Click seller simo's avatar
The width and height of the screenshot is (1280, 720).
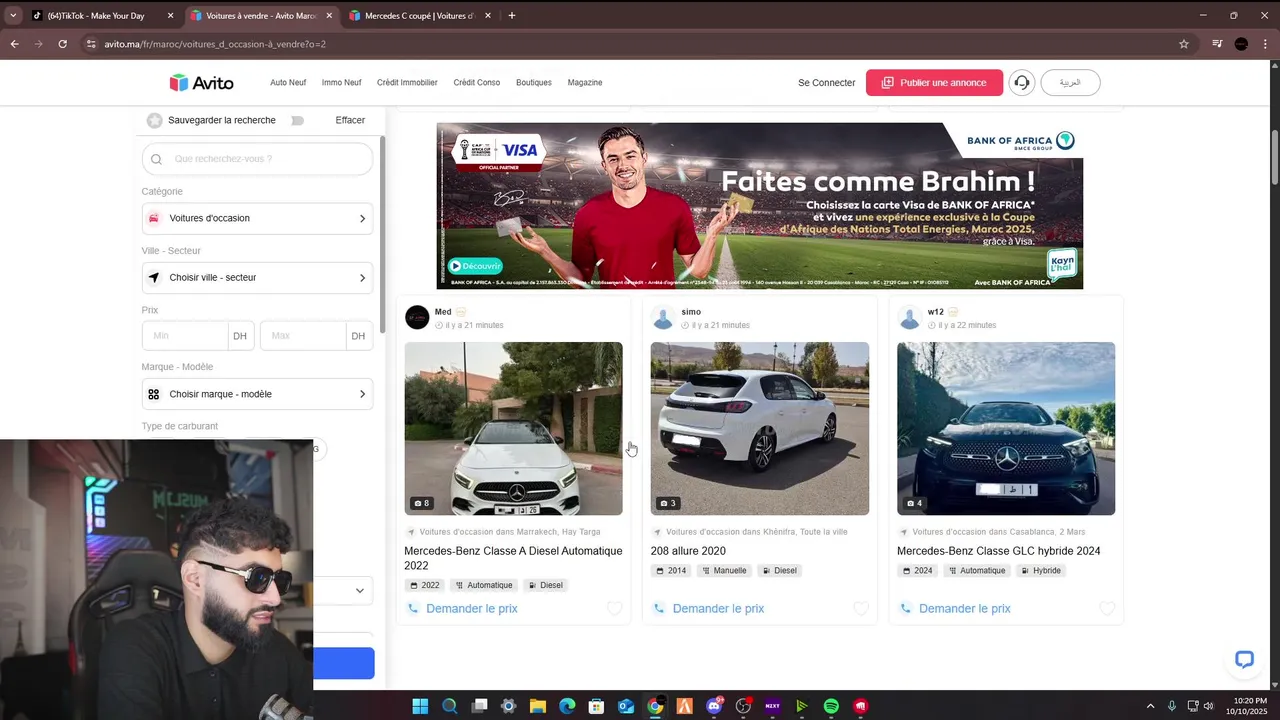pos(663,318)
